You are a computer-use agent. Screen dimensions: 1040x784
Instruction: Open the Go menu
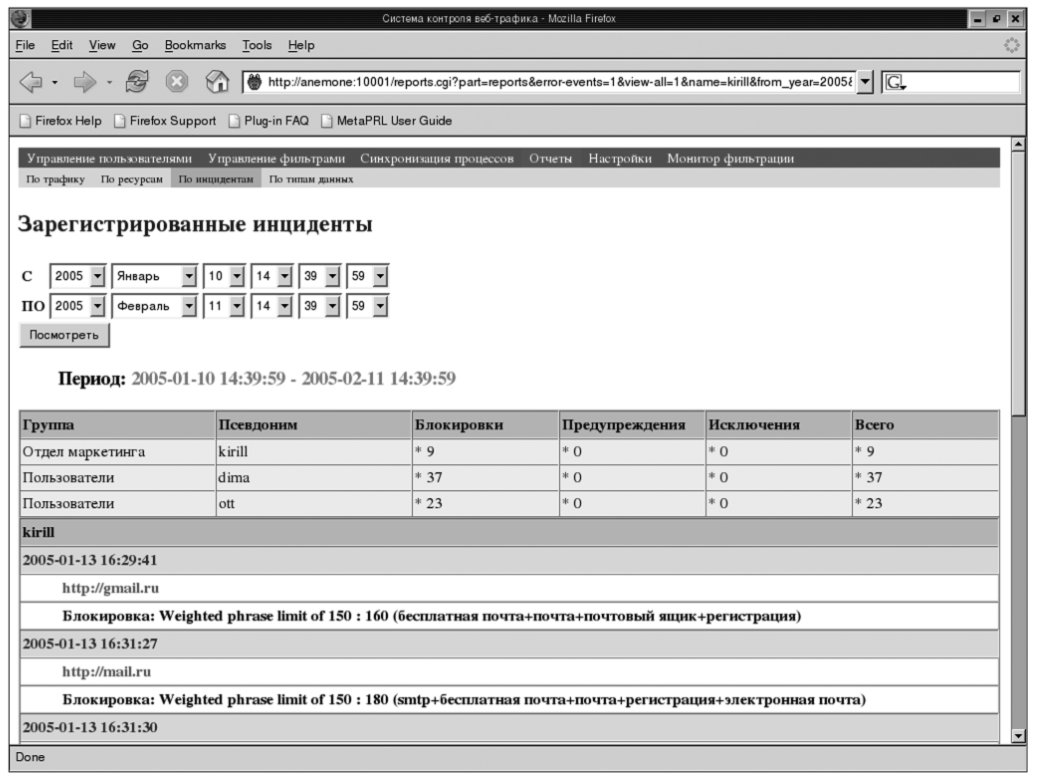[x=140, y=45]
